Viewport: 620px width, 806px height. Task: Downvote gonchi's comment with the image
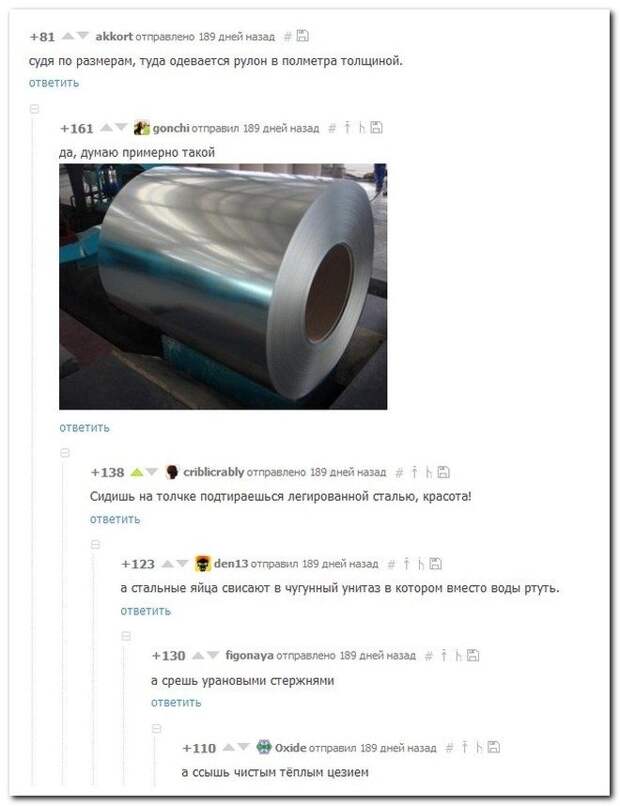[x=121, y=127]
